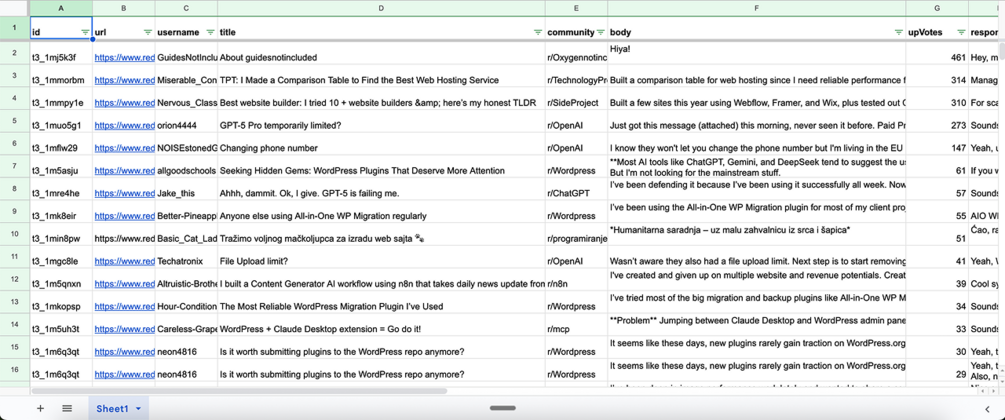Open the filter menu for title column
The height and width of the screenshot is (420, 1005).
point(538,32)
